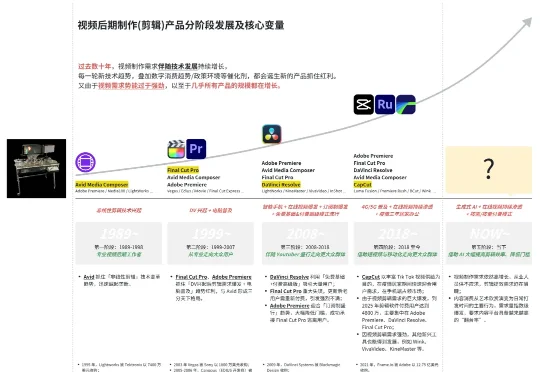Click the blue icon right of Ru
This screenshot has width=540, height=372.
(x=406, y=104)
